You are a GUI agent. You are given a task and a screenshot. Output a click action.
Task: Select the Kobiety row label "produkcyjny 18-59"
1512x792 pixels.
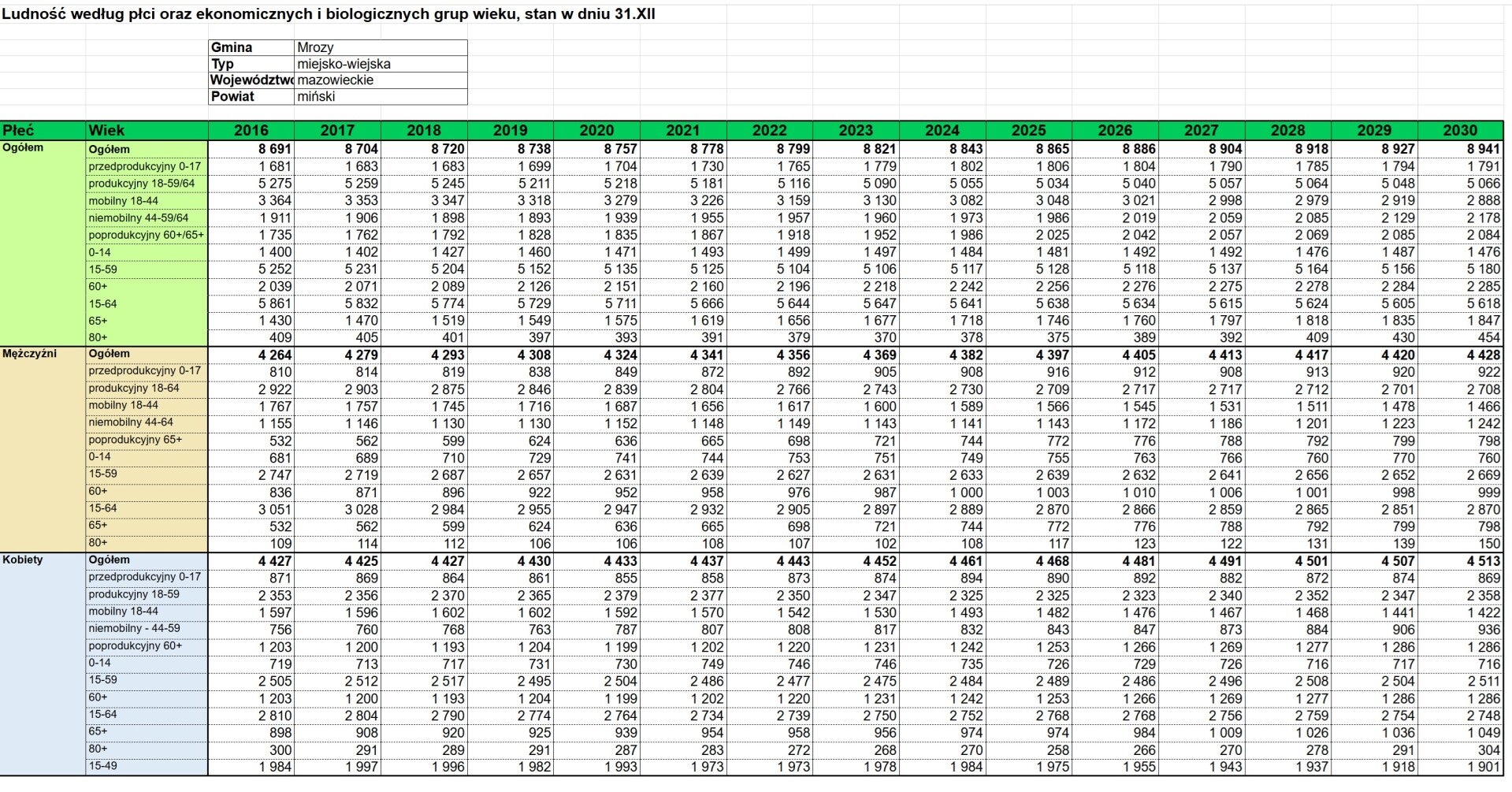point(147,594)
